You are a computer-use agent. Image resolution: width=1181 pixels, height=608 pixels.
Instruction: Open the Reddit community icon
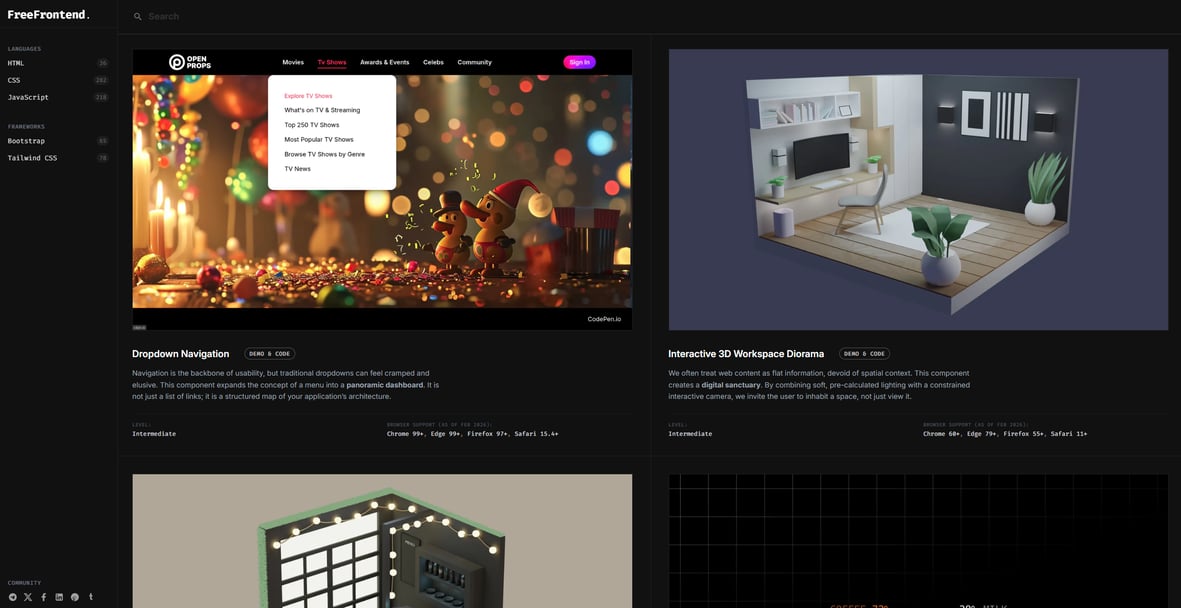pyautogui.click(x=75, y=597)
